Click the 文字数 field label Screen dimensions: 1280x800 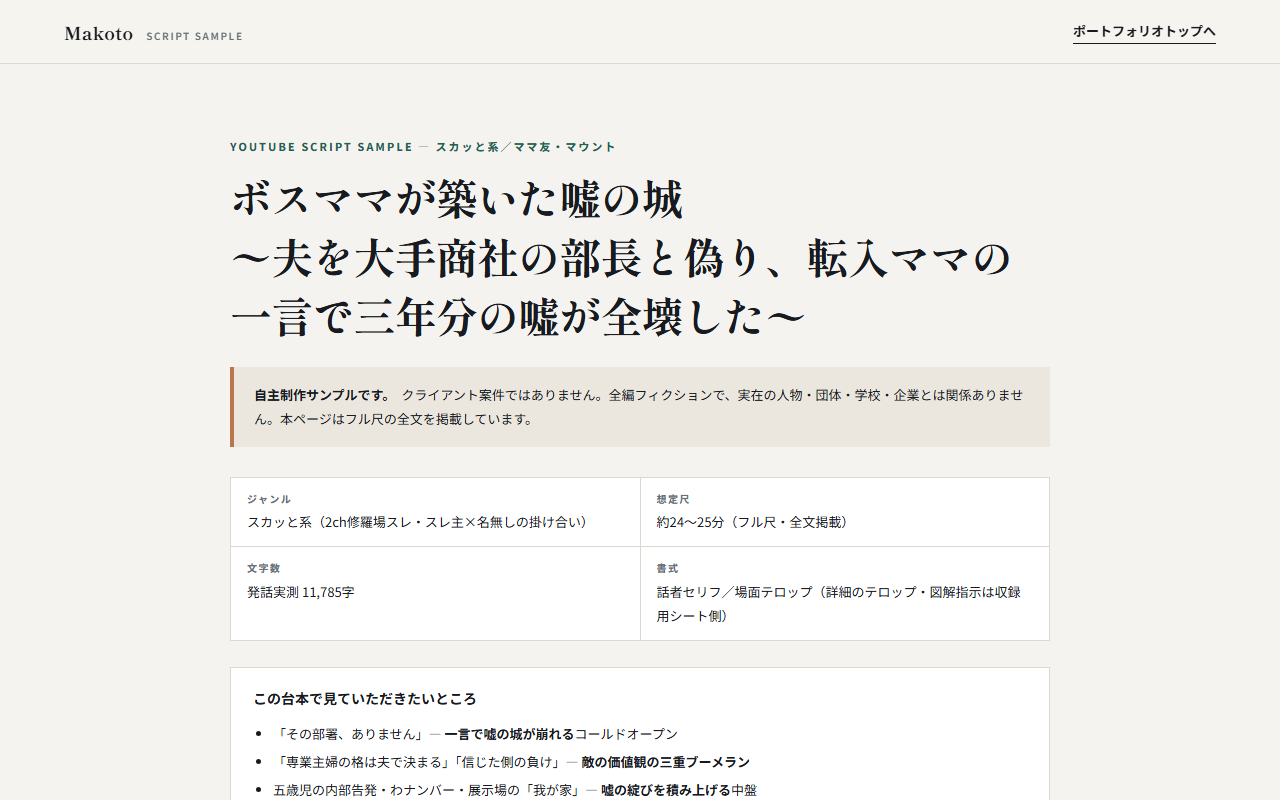click(x=263, y=568)
